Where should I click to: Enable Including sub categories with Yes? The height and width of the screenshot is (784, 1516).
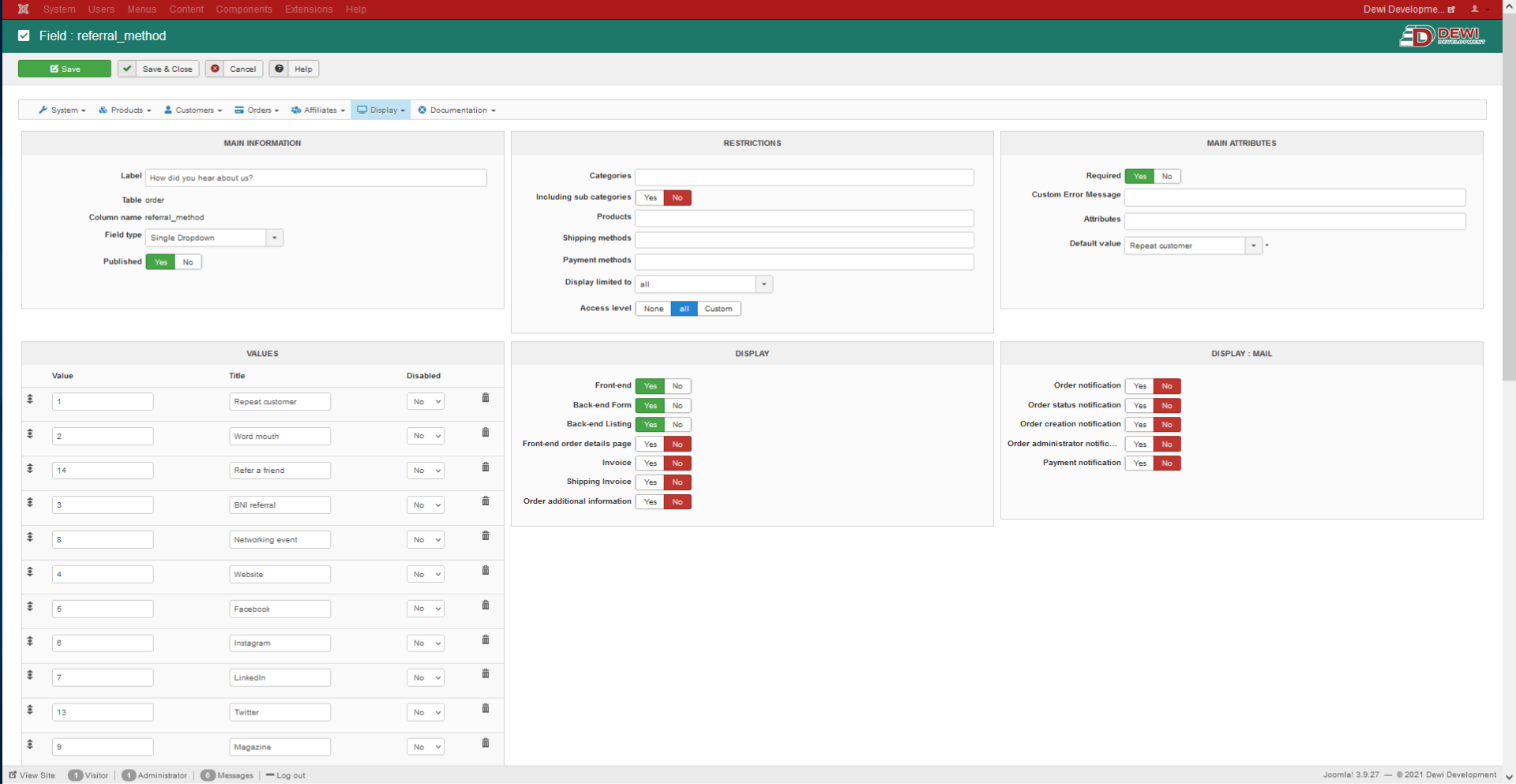(650, 198)
